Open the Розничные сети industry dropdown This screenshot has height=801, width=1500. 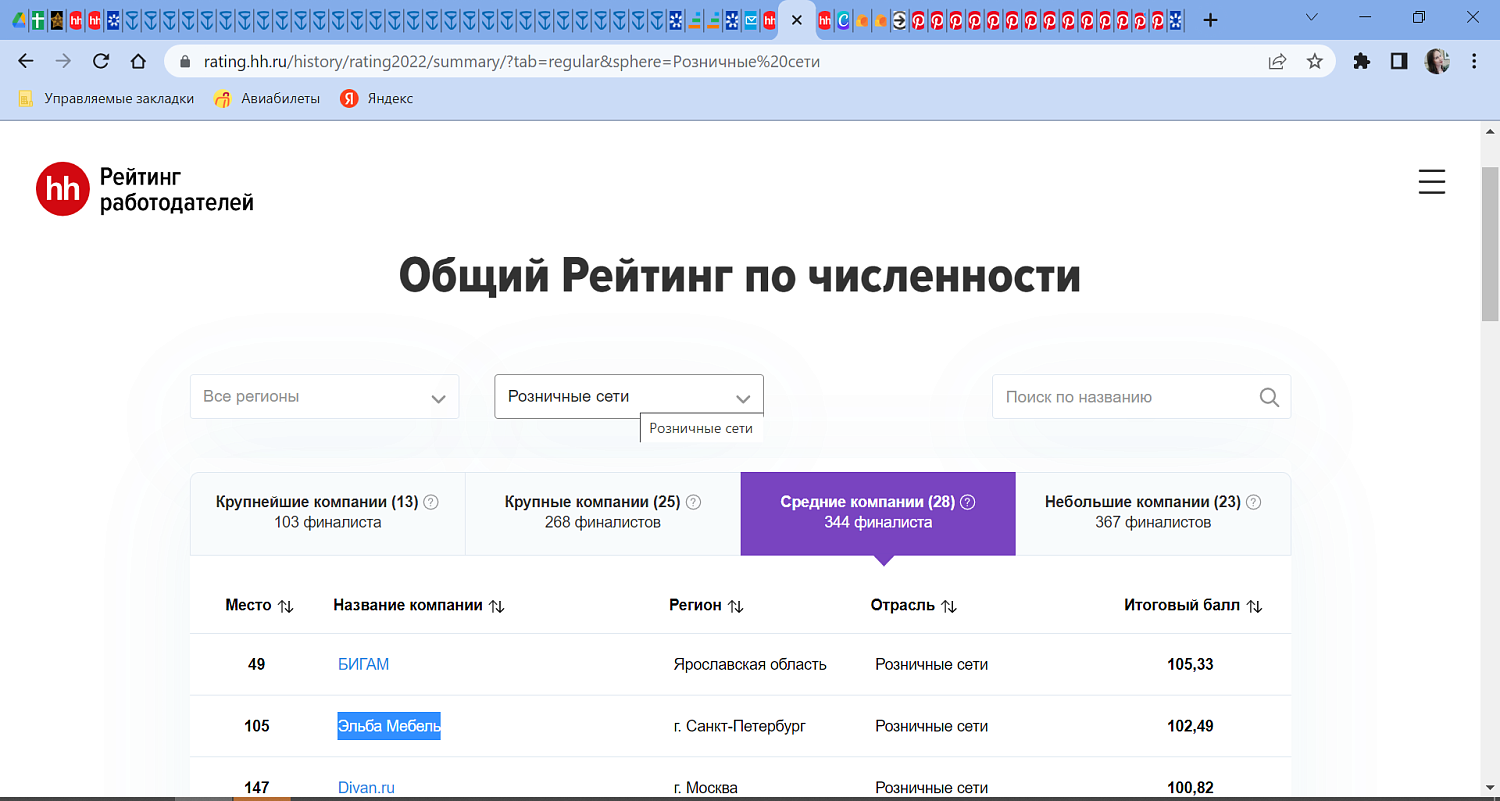628,394
